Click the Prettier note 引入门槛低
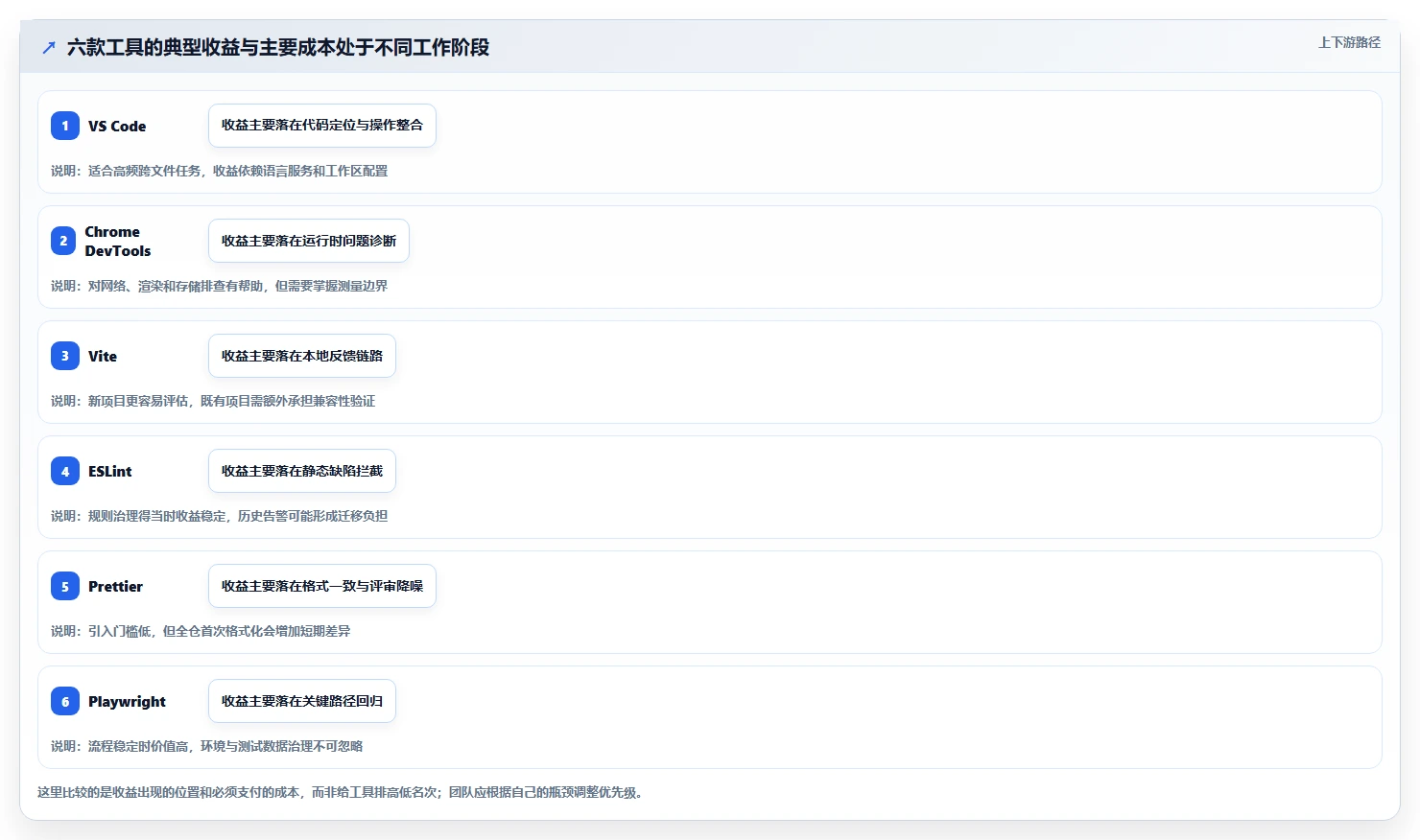This screenshot has height=840, width=1420. [x=201, y=631]
